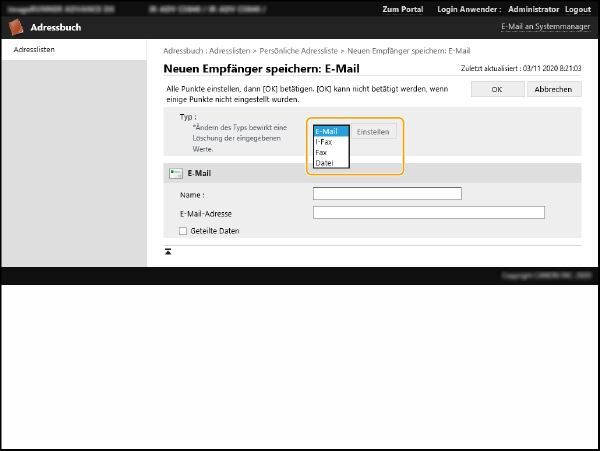Click the E-Mail section envelope icon
This screenshot has height=451, width=600.
click(176, 173)
